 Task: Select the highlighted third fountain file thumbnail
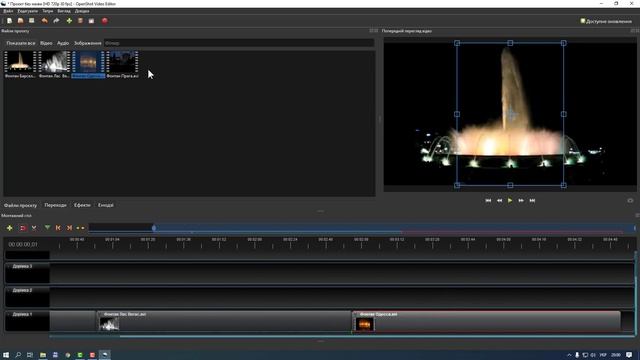point(88,64)
